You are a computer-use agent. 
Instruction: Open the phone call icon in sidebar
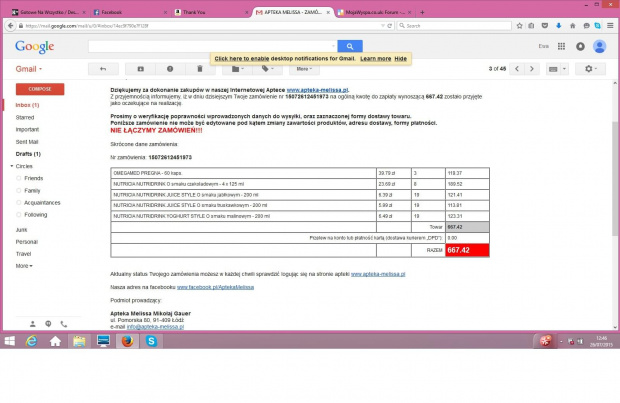64,324
